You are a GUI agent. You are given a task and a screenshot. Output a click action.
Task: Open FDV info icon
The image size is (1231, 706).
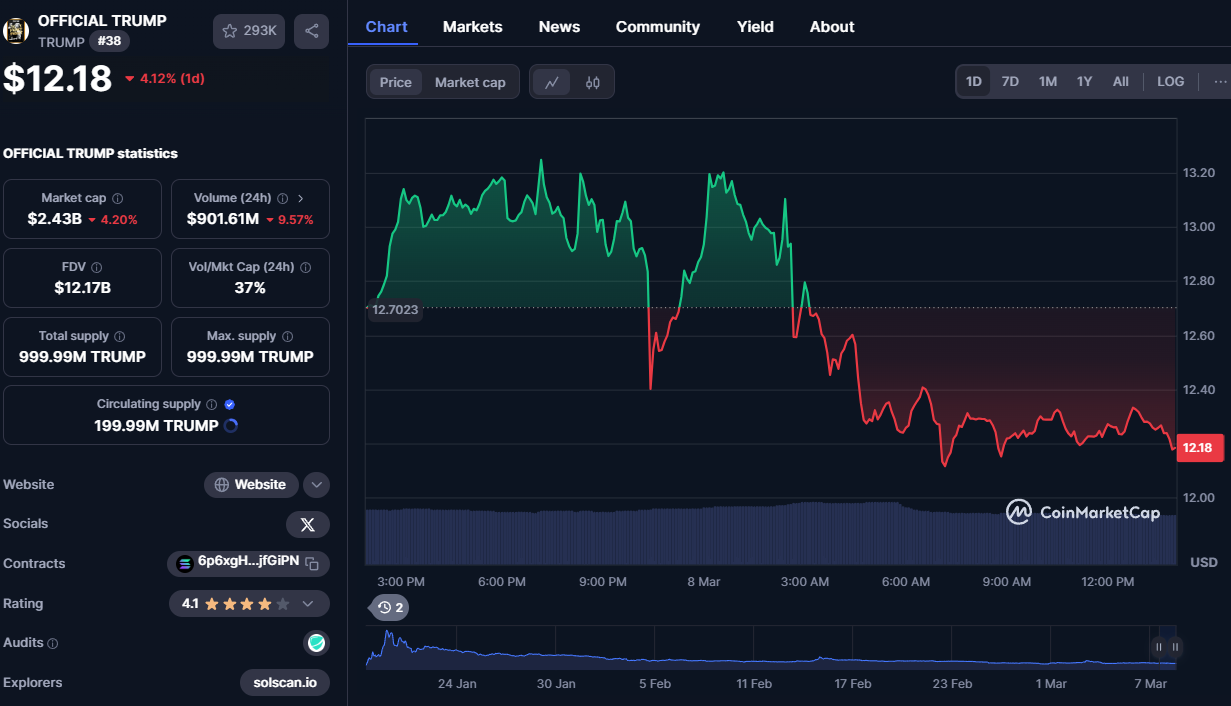pyautogui.click(x=97, y=268)
